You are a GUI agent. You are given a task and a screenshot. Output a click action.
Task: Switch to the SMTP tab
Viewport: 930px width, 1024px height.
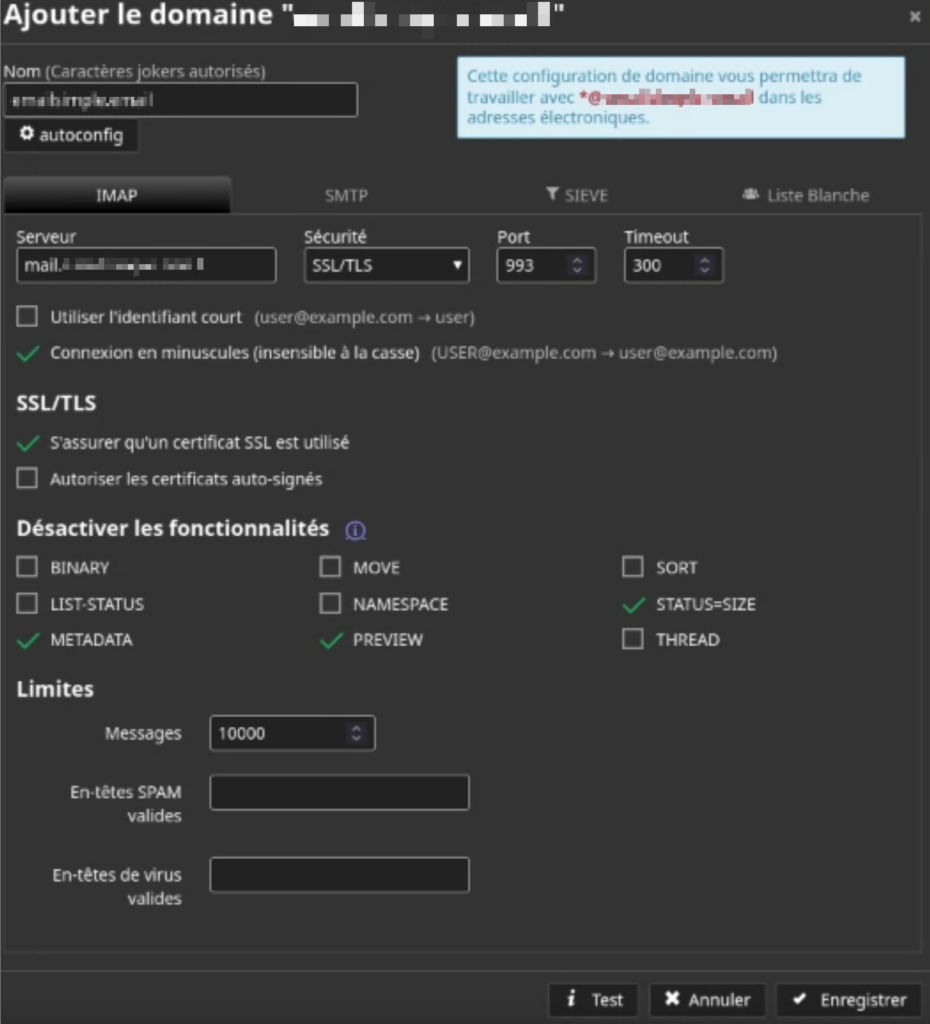pos(346,195)
